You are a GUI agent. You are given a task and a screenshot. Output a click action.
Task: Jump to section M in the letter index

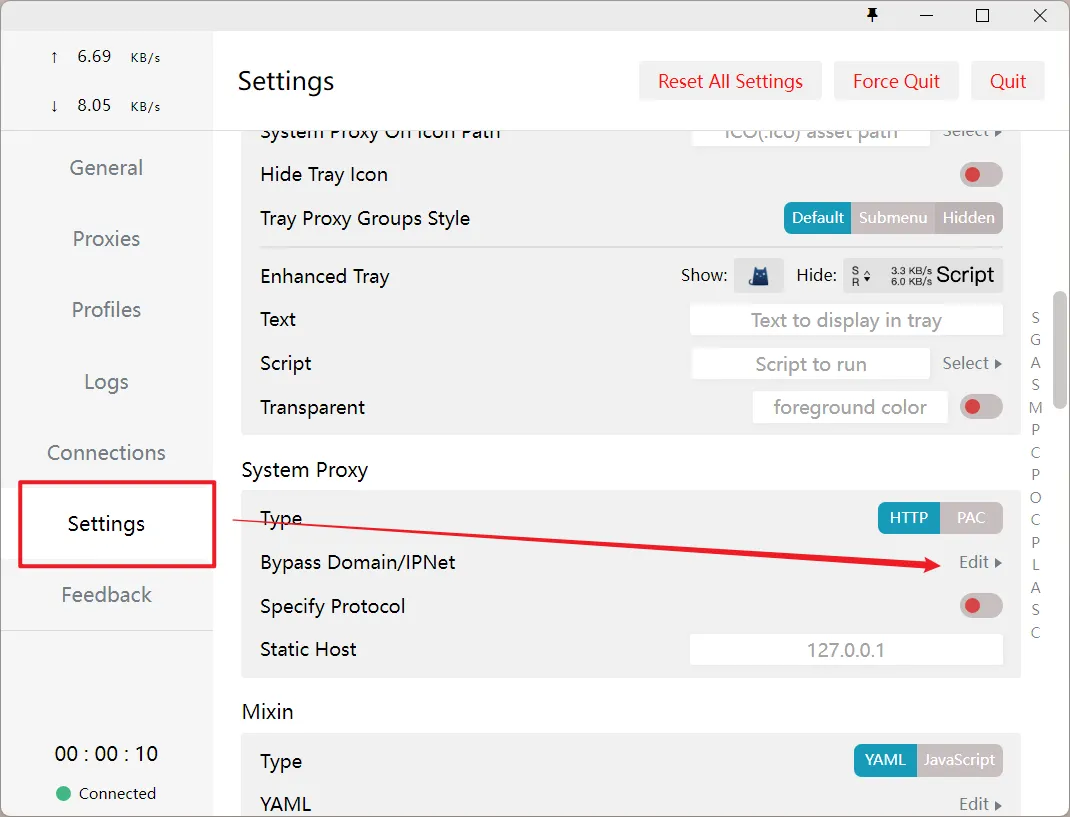pyautogui.click(x=1035, y=408)
